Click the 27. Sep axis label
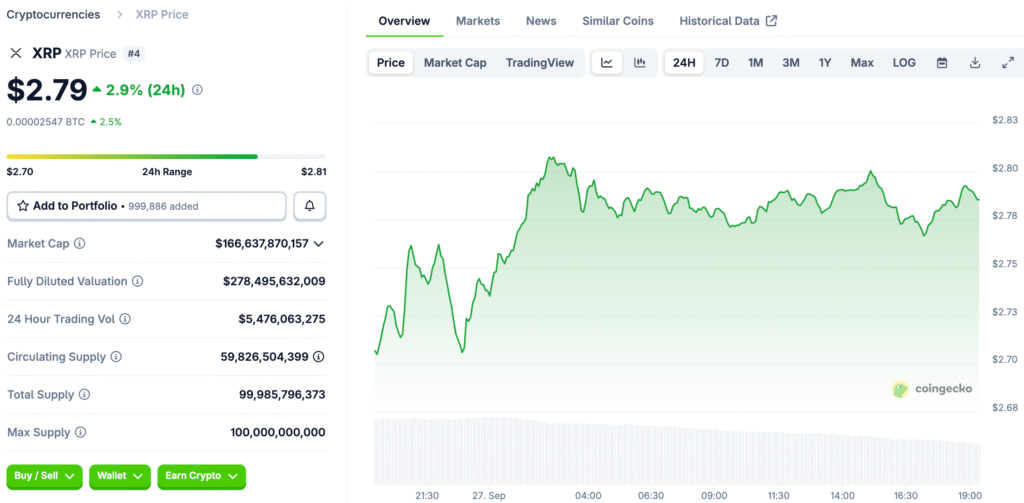This screenshot has width=1024, height=503. (x=491, y=496)
